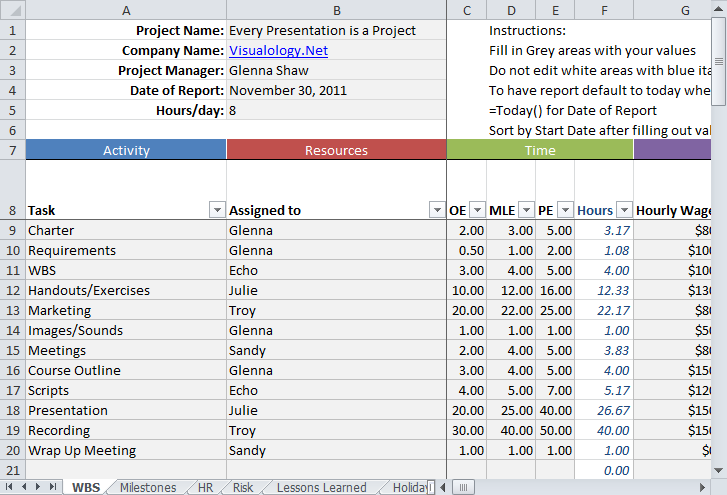Open the Task column filter dropdown
The image size is (727, 495).
[x=216, y=210]
